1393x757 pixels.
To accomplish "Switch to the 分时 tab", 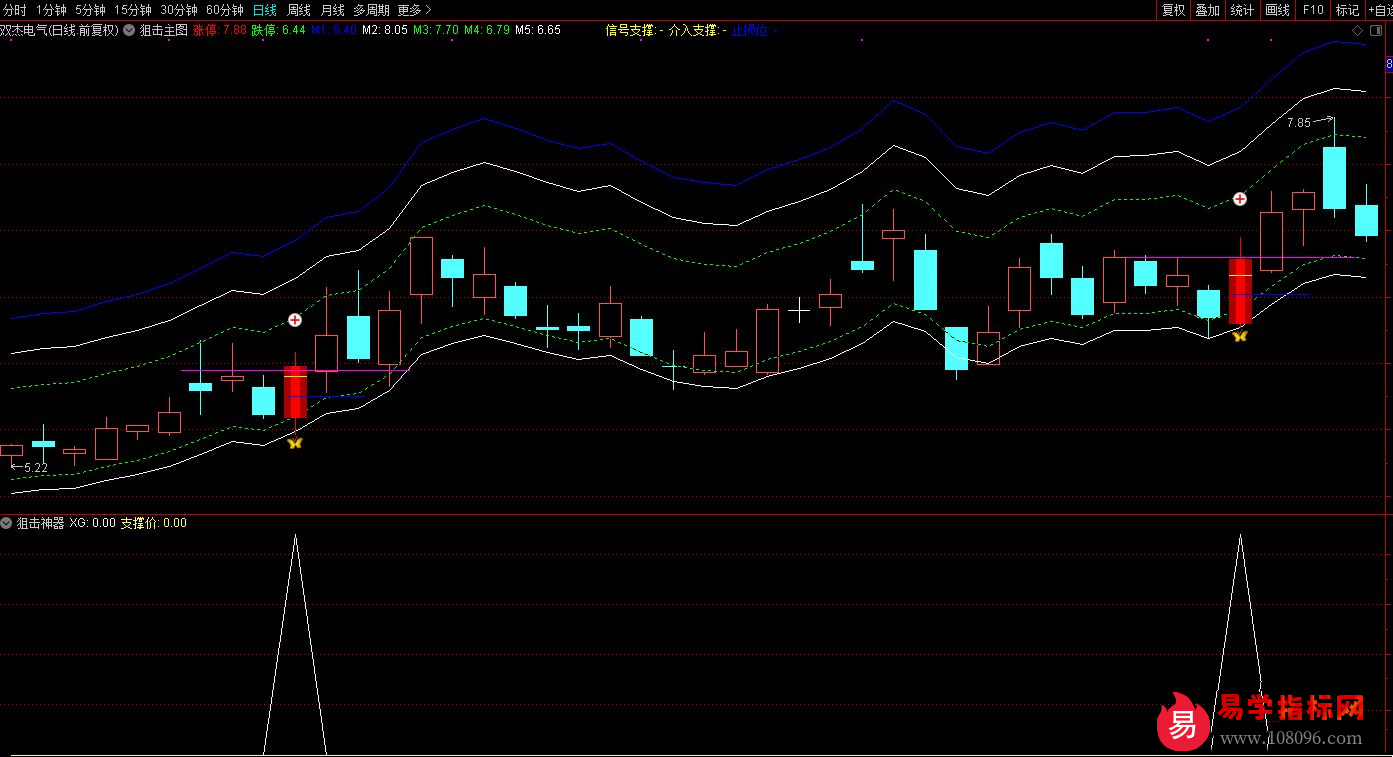I will point(15,10).
